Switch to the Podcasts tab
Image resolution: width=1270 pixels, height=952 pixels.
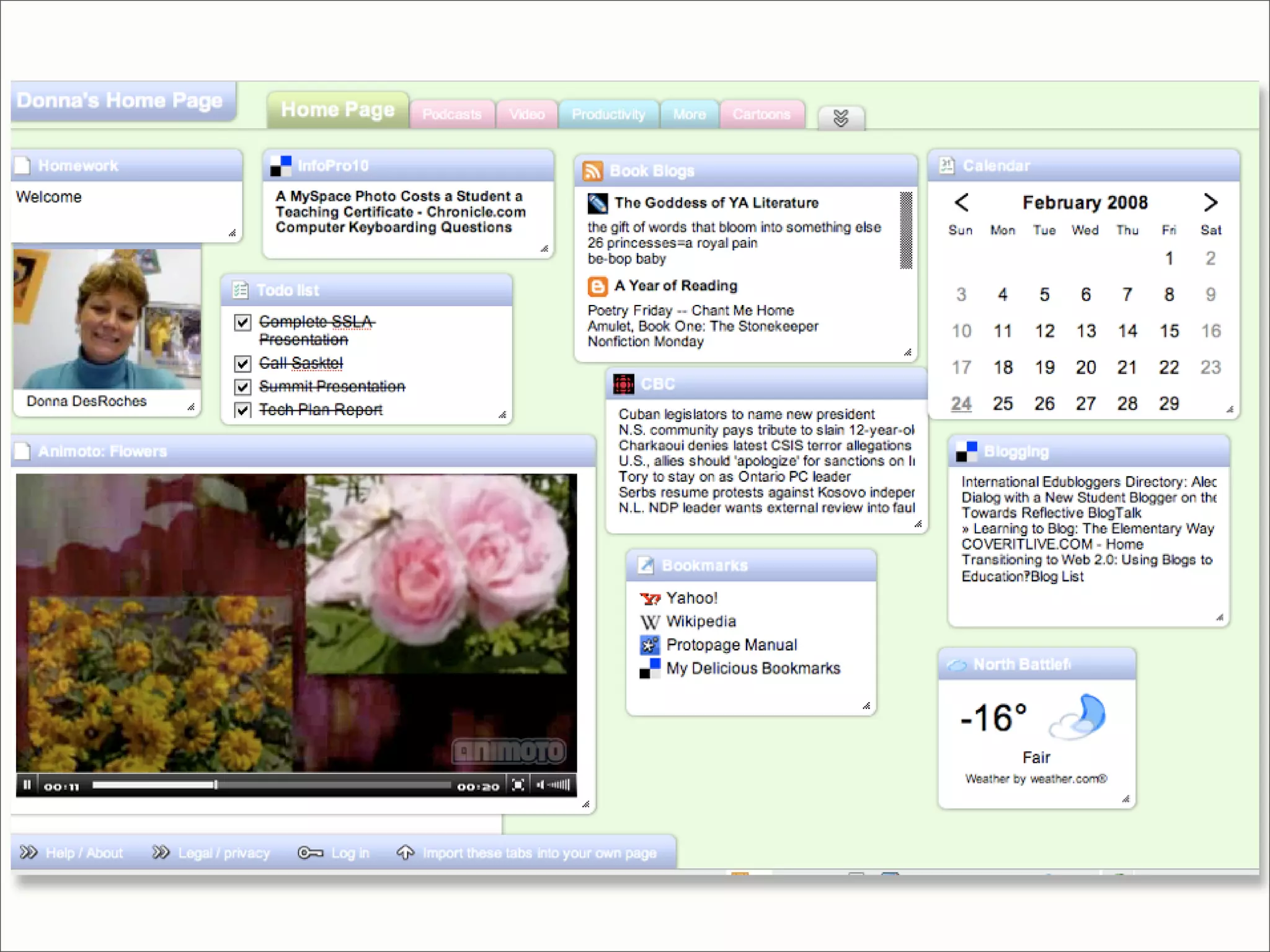pos(451,115)
